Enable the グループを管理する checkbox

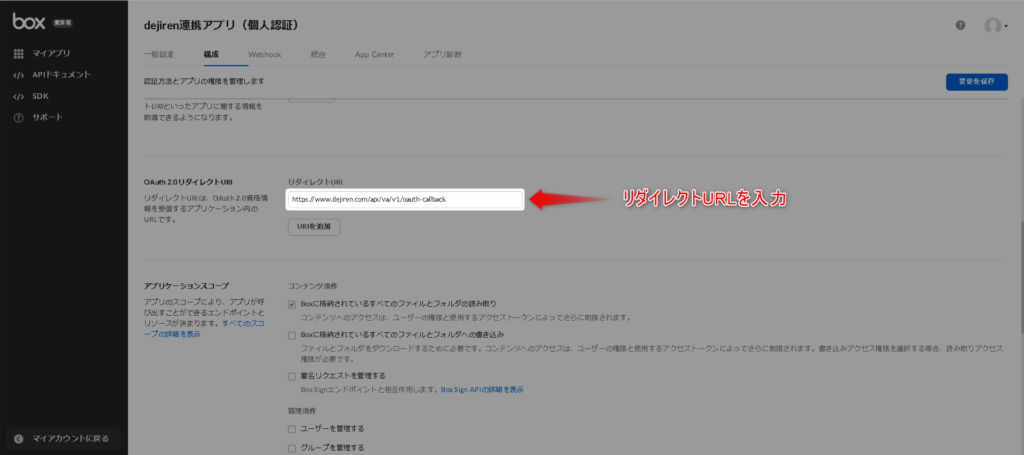[x=292, y=448]
